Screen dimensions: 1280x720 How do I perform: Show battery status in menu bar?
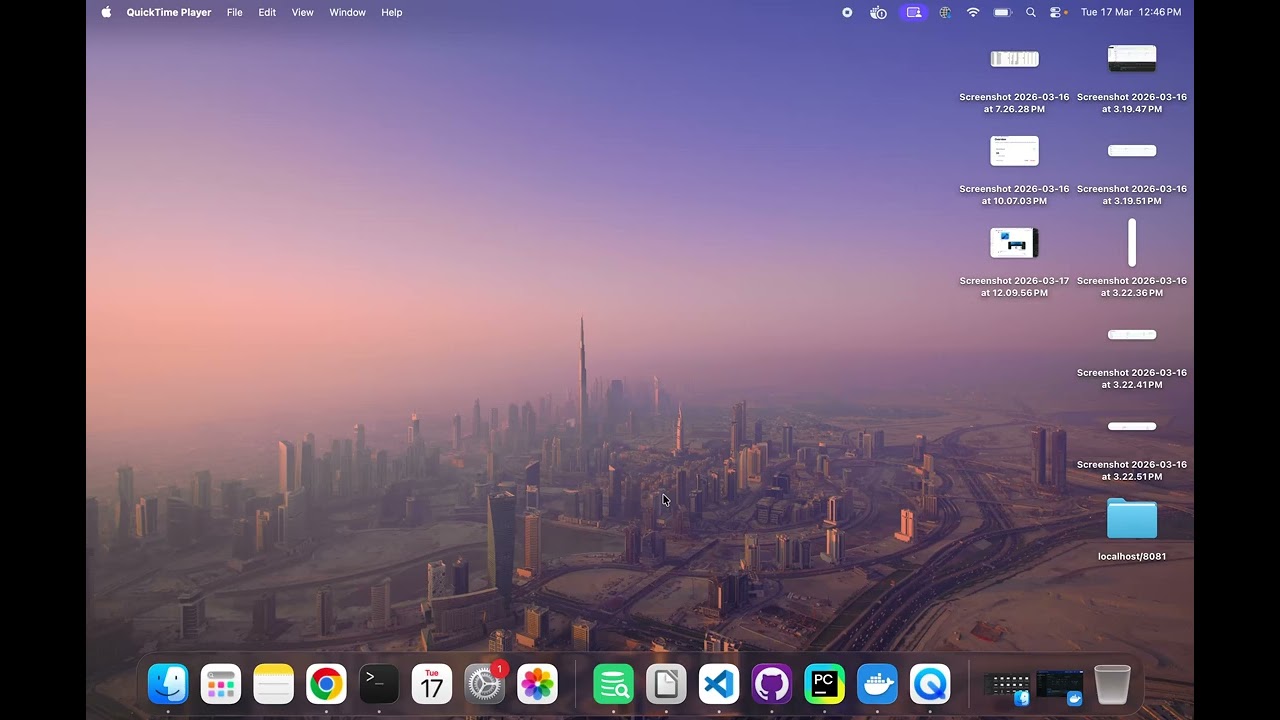(1002, 12)
